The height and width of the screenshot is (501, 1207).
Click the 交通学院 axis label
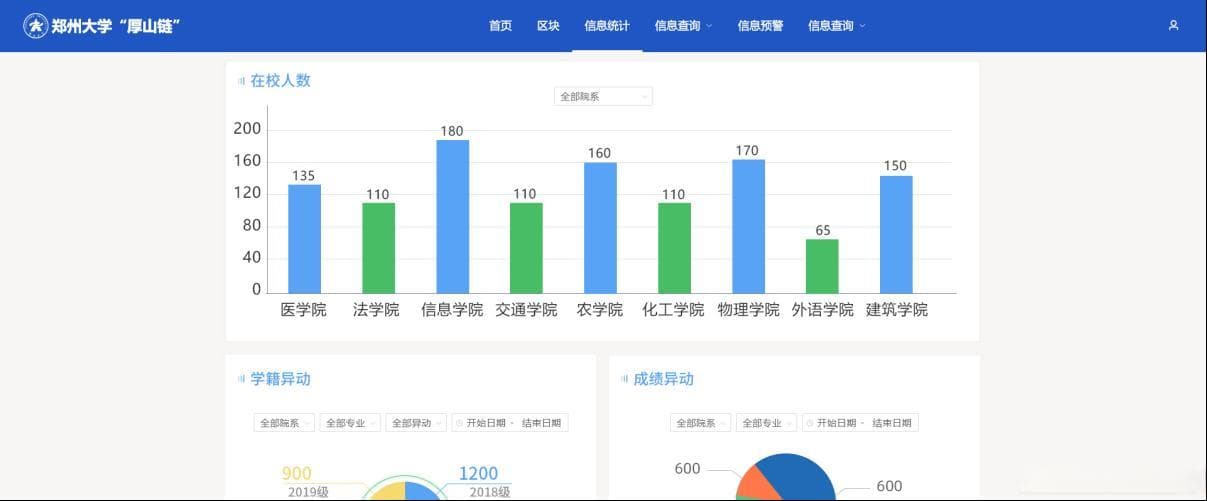point(526,310)
